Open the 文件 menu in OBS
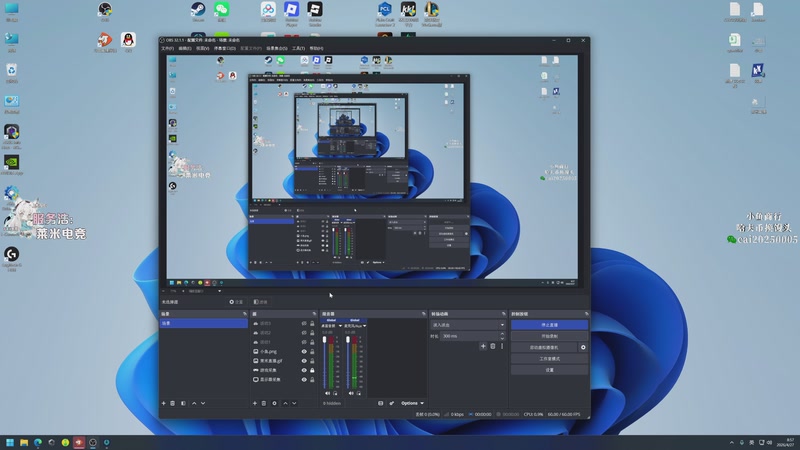800x450 pixels. (x=167, y=48)
